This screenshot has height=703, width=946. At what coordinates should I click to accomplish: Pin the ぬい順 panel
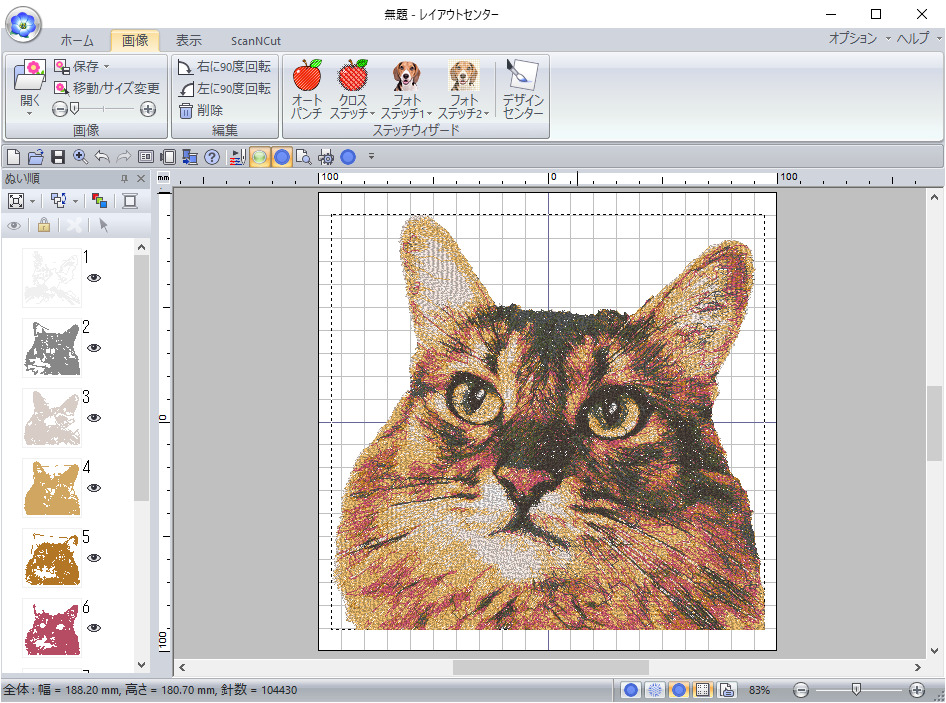(124, 179)
